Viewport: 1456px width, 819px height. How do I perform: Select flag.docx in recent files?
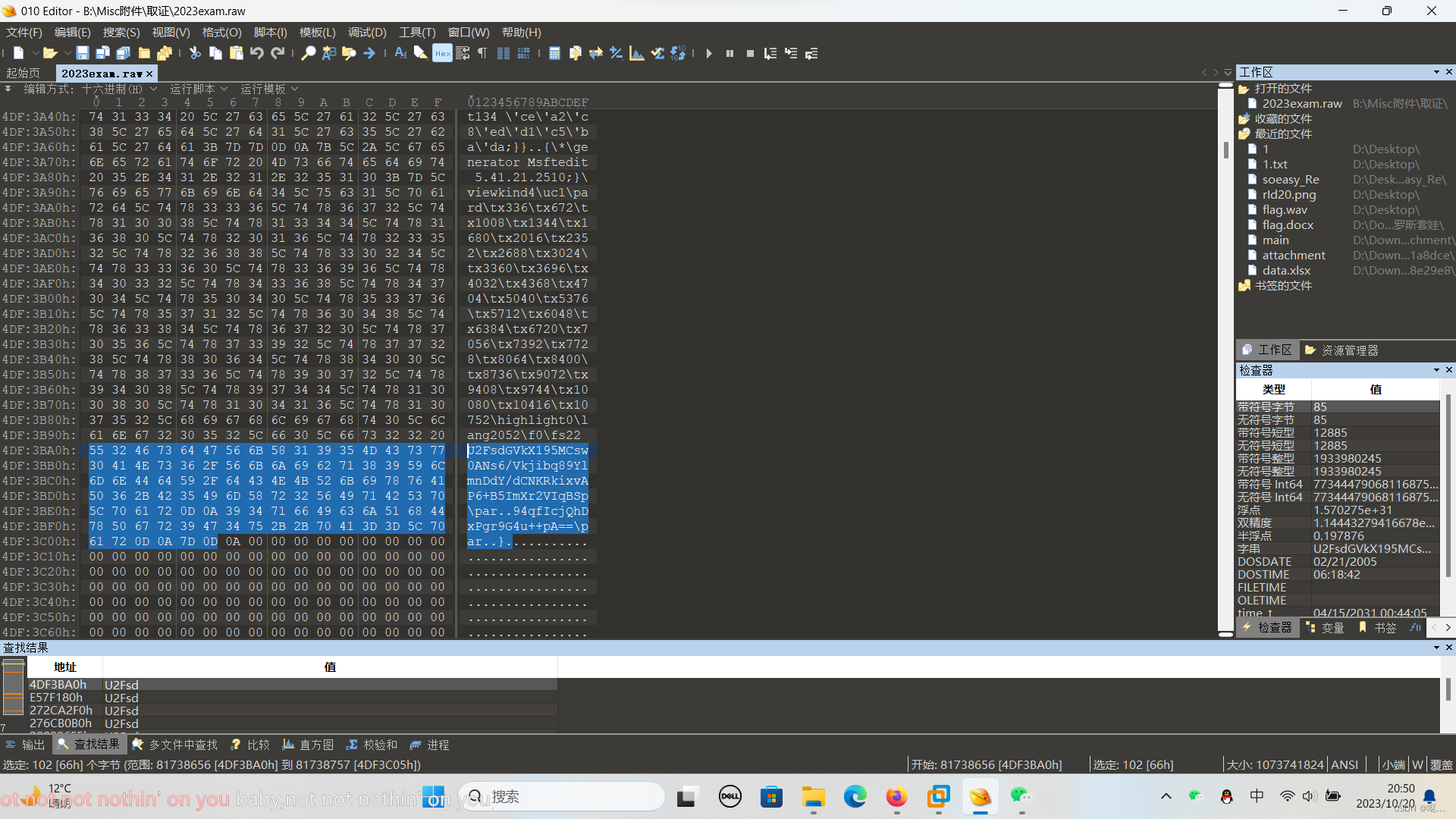tap(1287, 225)
